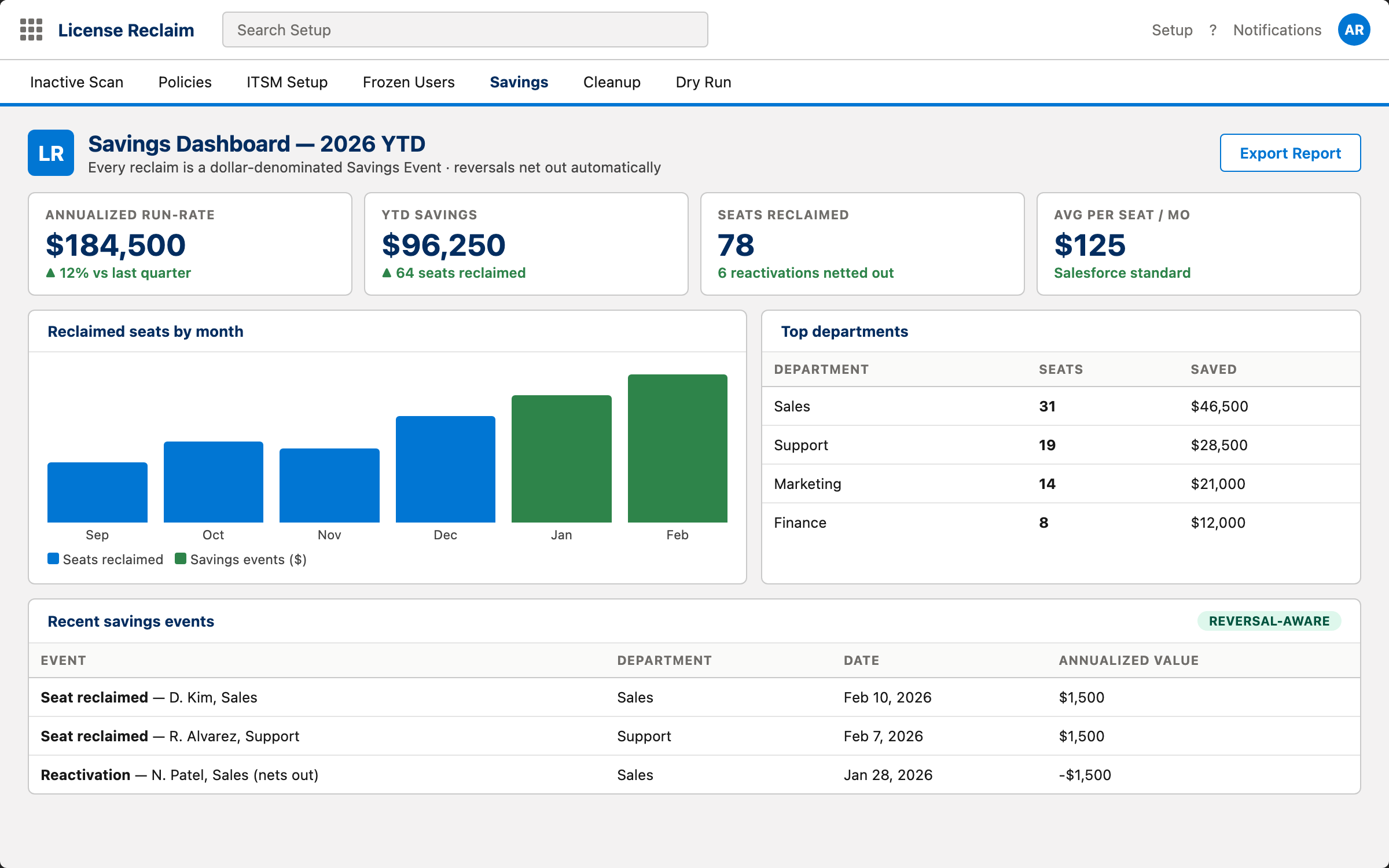The height and width of the screenshot is (868, 1389).
Task: Click the Export Report button
Action: click(x=1290, y=153)
